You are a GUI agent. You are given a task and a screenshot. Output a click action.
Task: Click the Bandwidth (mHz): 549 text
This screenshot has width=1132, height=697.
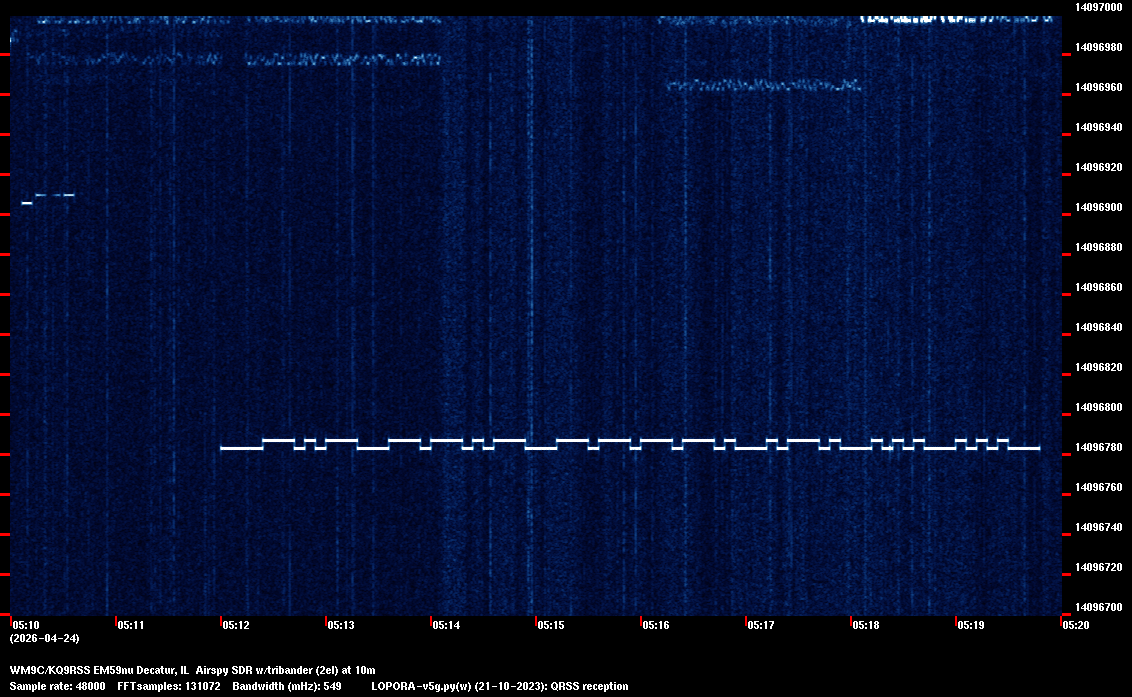[287, 686]
